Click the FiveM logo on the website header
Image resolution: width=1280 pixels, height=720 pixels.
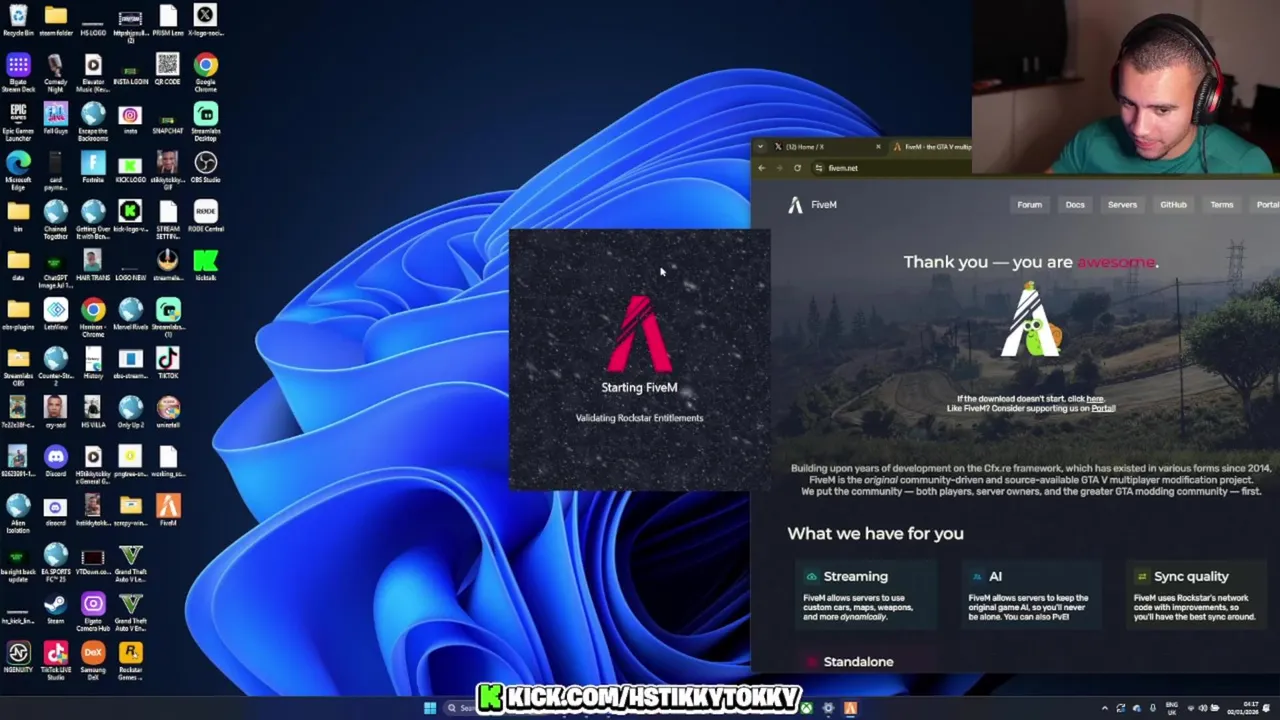click(x=812, y=205)
